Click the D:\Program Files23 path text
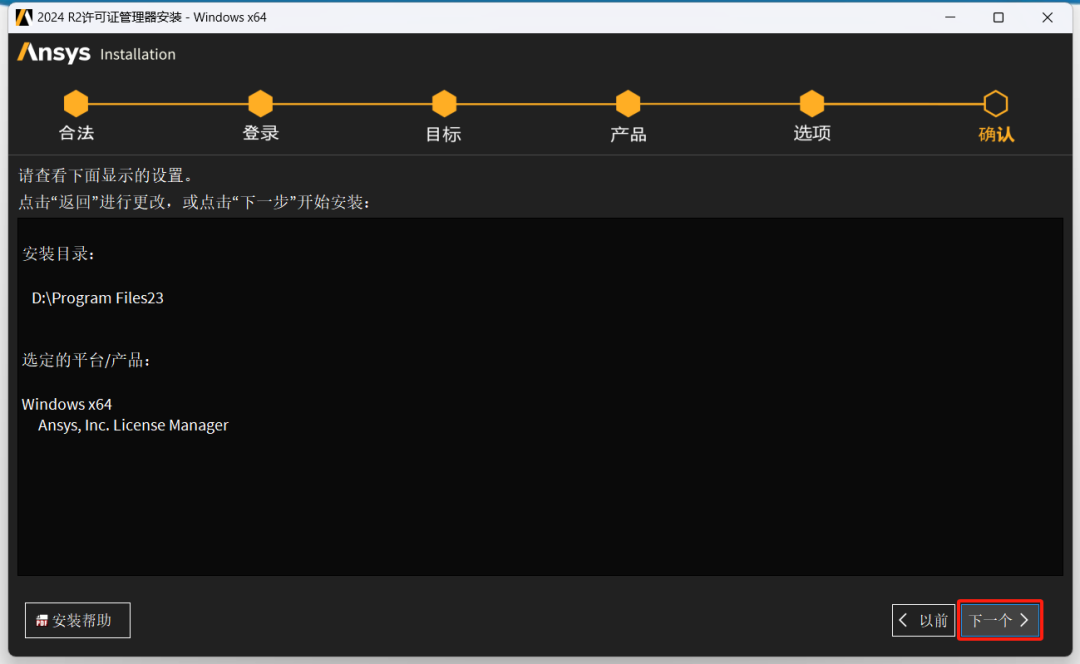1080x664 pixels. tap(98, 298)
